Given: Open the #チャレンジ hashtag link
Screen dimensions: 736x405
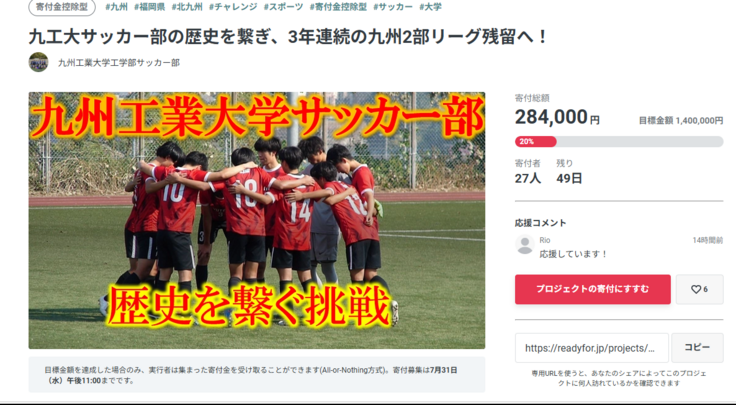Looking at the screenshot, I should 233,7.
